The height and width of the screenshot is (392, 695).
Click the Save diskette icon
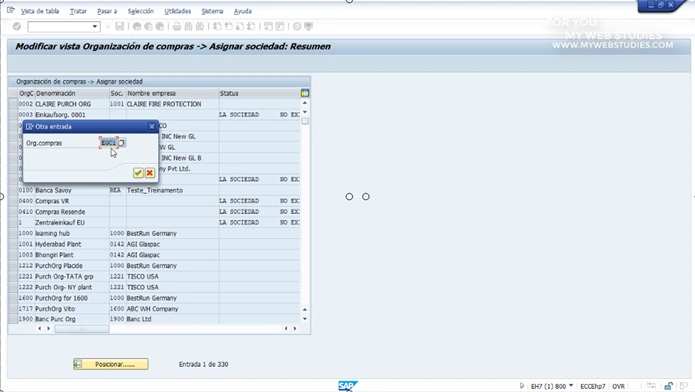coord(120,27)
